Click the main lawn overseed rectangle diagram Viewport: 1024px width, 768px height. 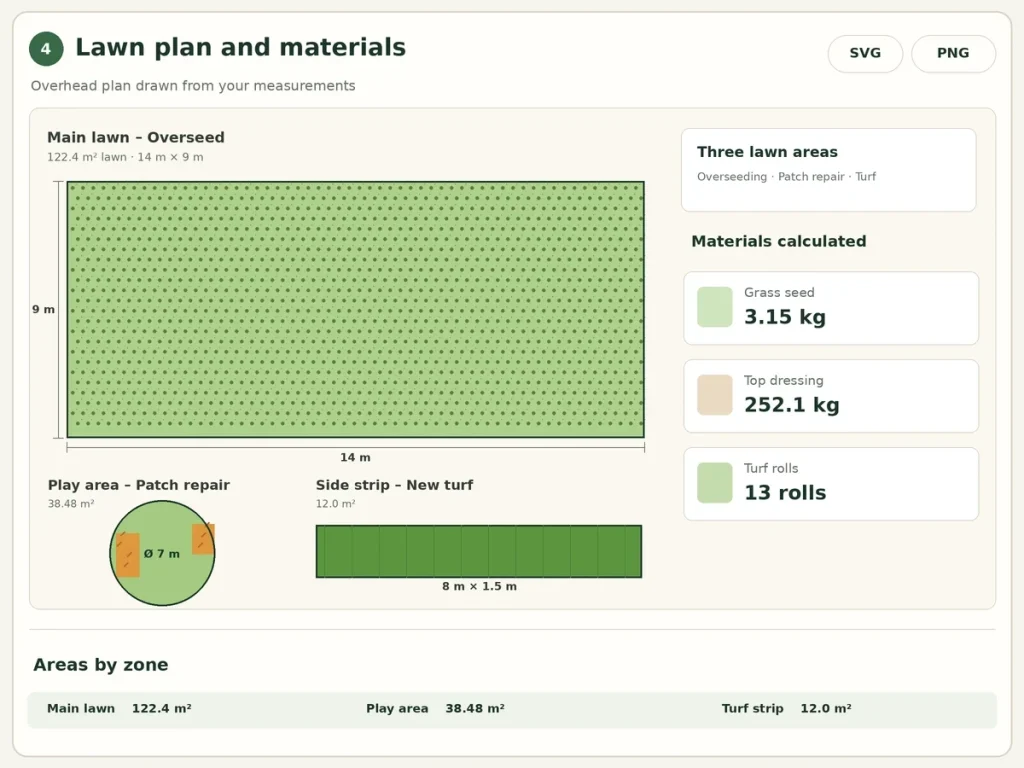point(355,310)
